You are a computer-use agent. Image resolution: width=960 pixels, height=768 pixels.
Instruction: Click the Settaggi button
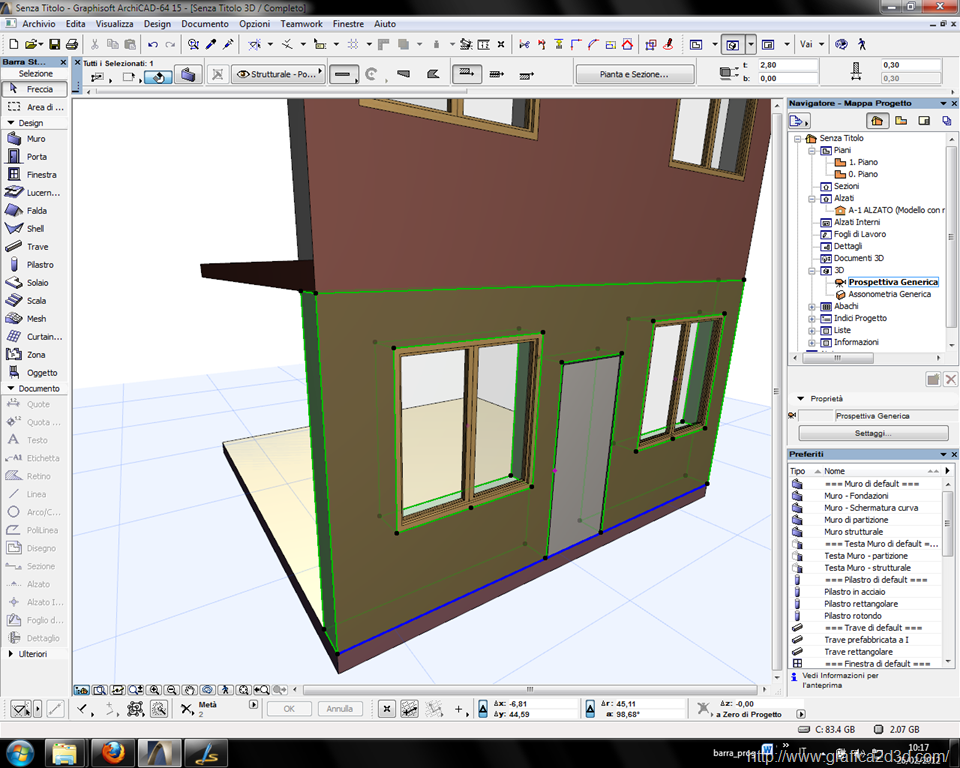point(872,434)
